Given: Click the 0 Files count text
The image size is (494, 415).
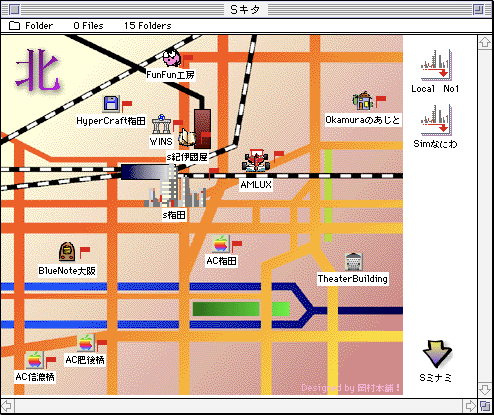Looking at the screenshot, I should pyautogui.click(x=88, y=26).
